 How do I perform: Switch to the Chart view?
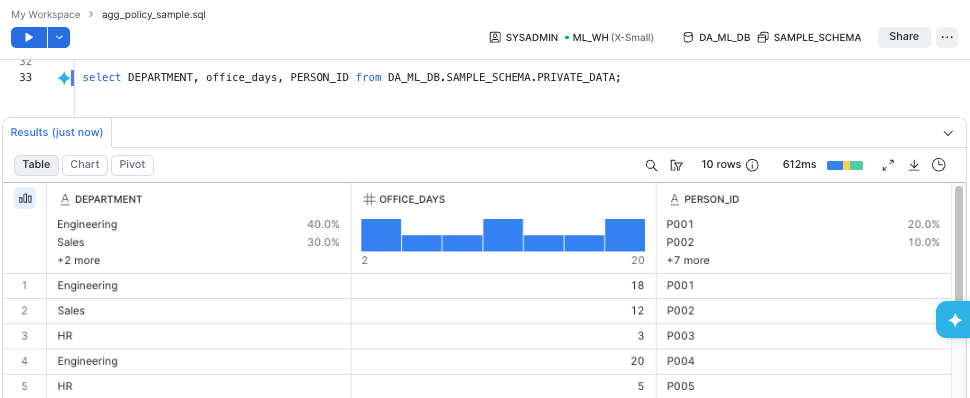(x=85, y=165)
